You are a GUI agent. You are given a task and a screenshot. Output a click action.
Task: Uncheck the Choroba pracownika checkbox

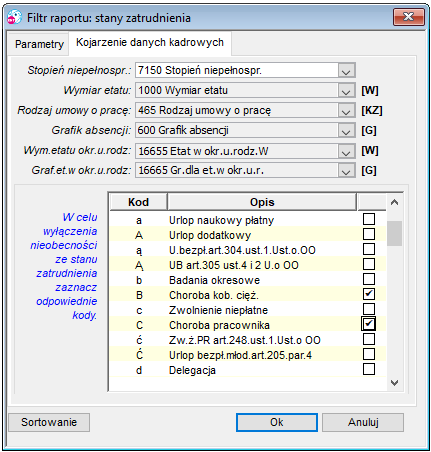pyautogui.click(x=369, y=324)
